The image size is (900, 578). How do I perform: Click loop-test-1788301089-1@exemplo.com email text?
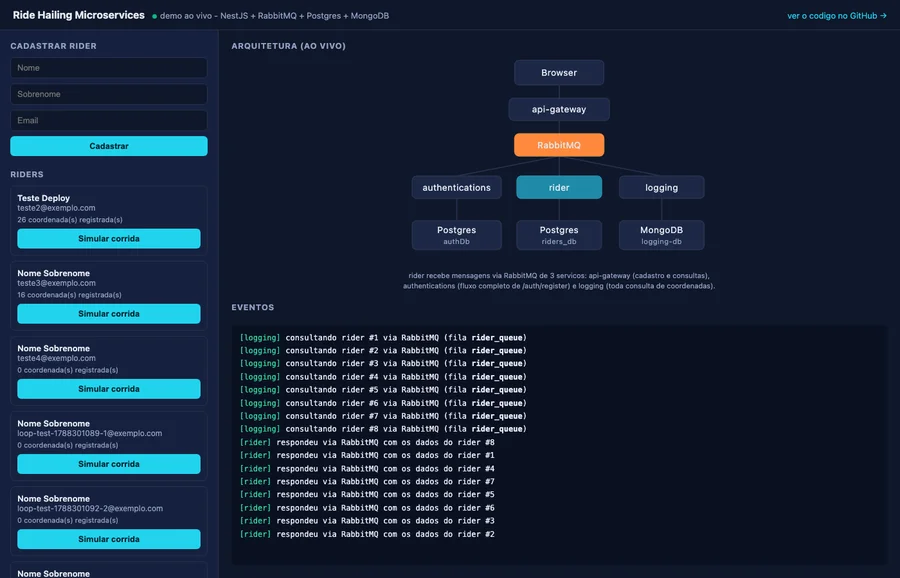pos(90,433)
